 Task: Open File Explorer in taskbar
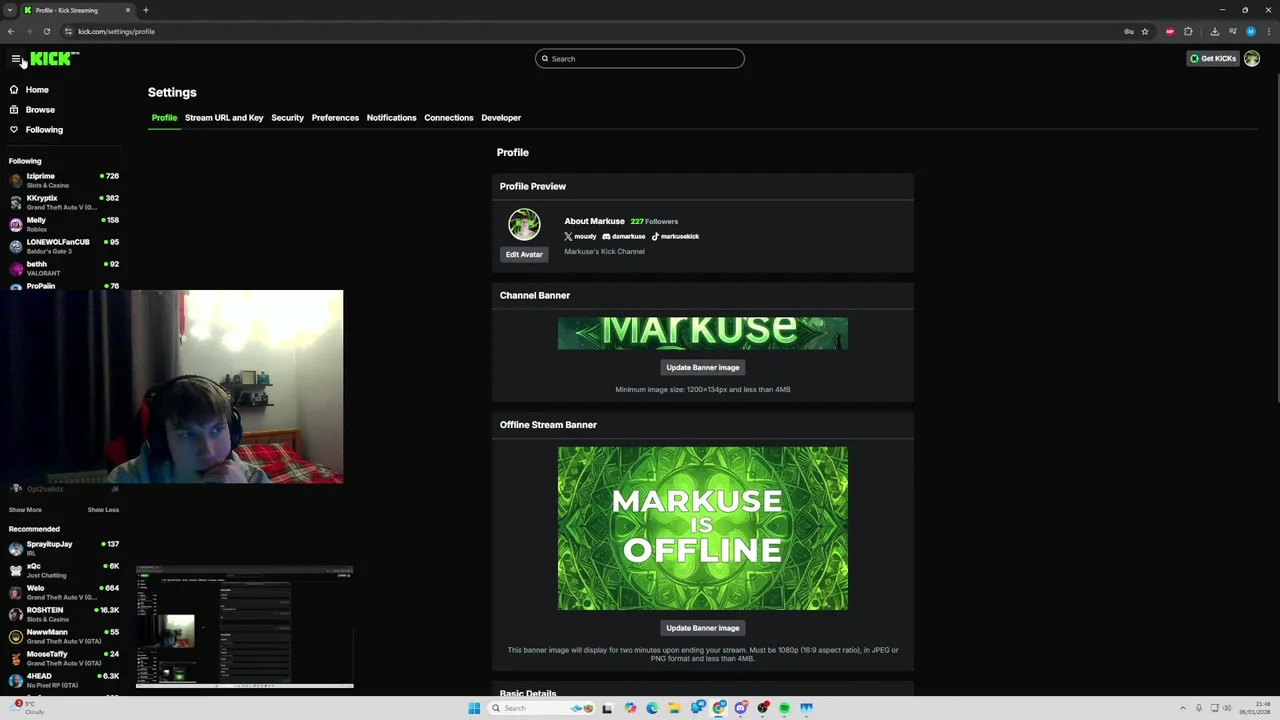point(674,708)
